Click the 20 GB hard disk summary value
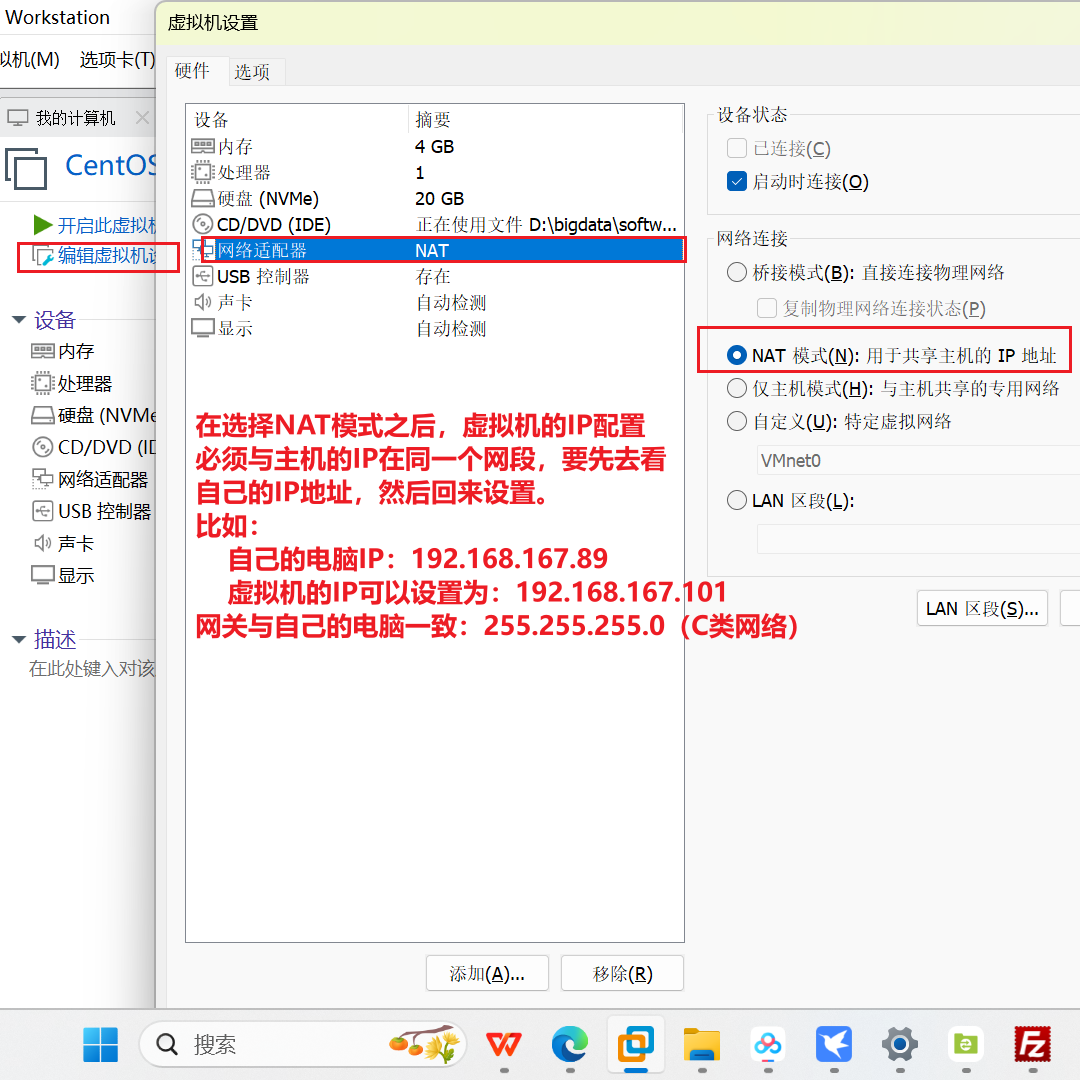Viewport: 1080px width, 1080px height. click(439, 199)
